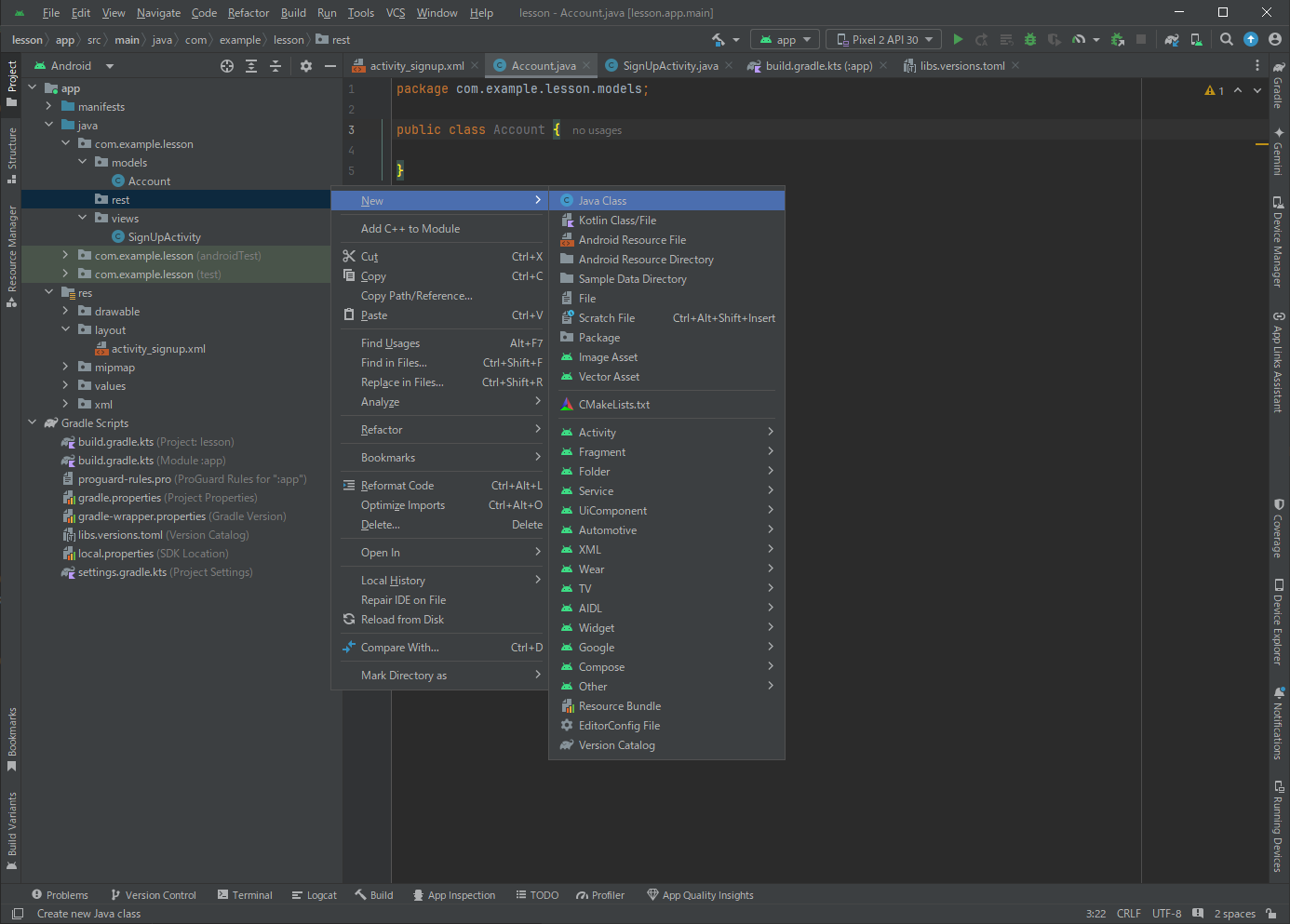Open Activity submenu in New menu

(666, 433)
